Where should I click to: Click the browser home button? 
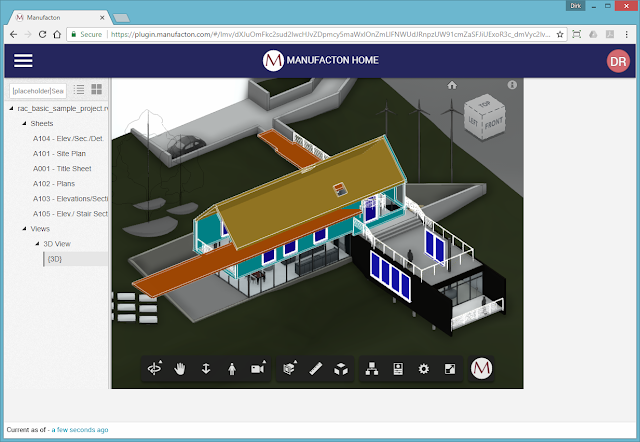click(x=57, y=34)
